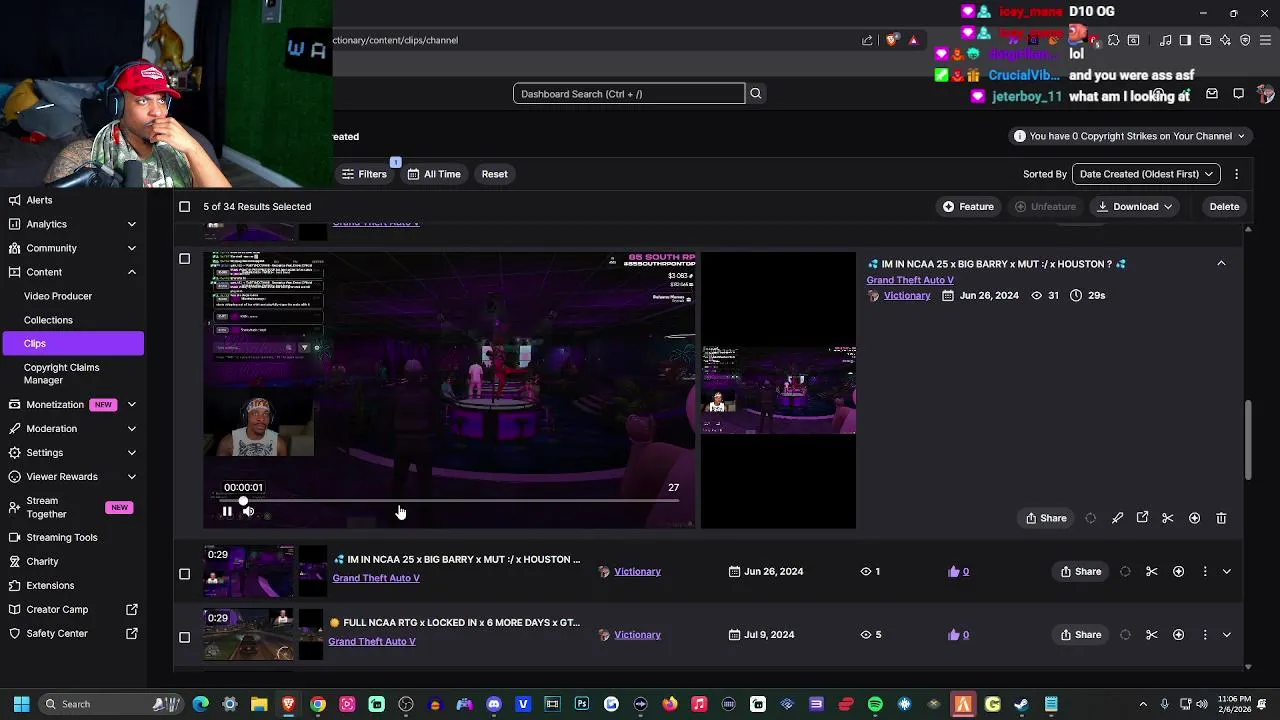Viewport: 1280px width, 720px height.
Task: Collapse the expanded clip details chevron
Action: tap(1221, 263)
